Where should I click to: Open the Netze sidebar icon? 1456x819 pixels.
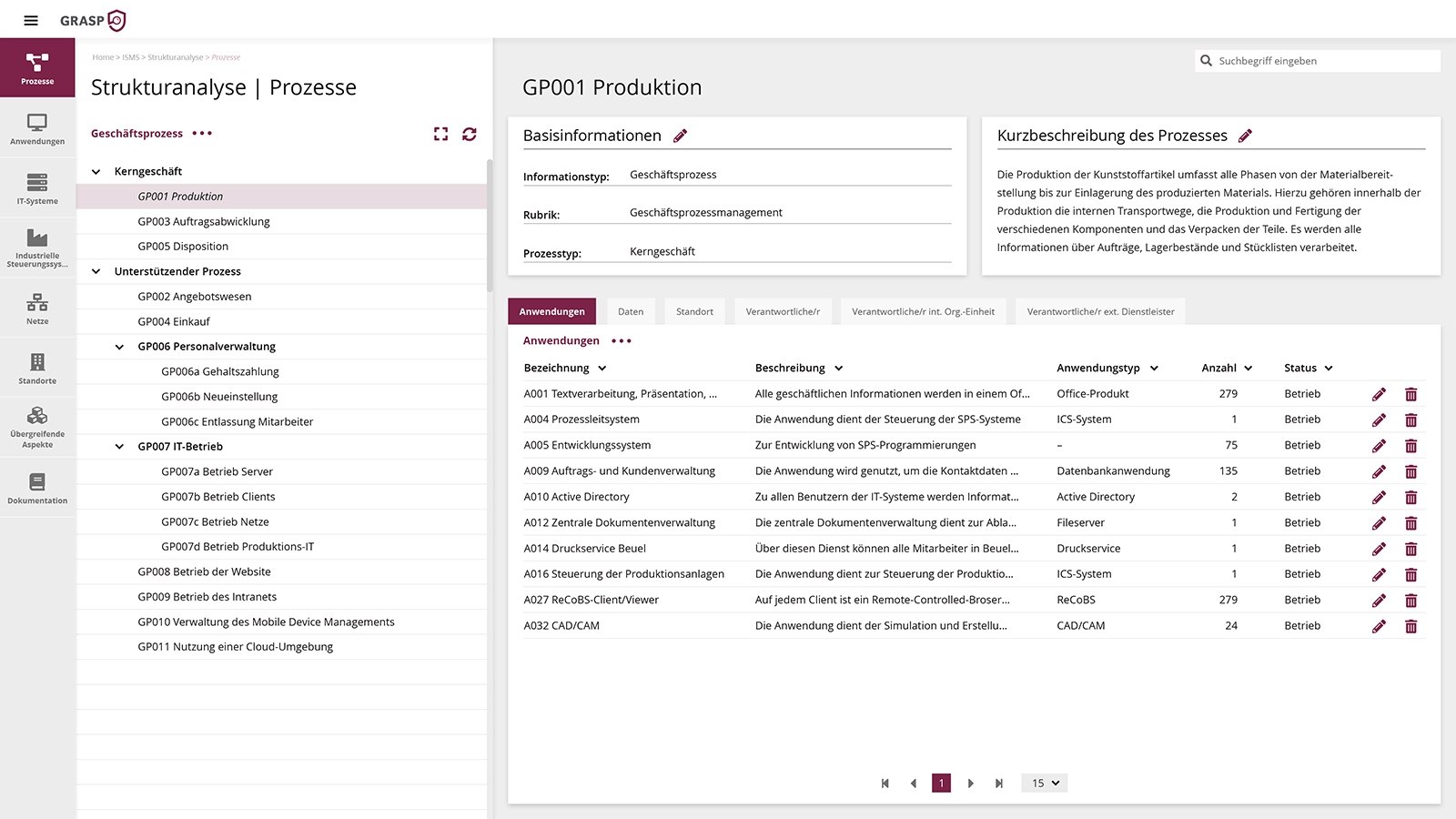pyautogui.click(x=37, y=308)
